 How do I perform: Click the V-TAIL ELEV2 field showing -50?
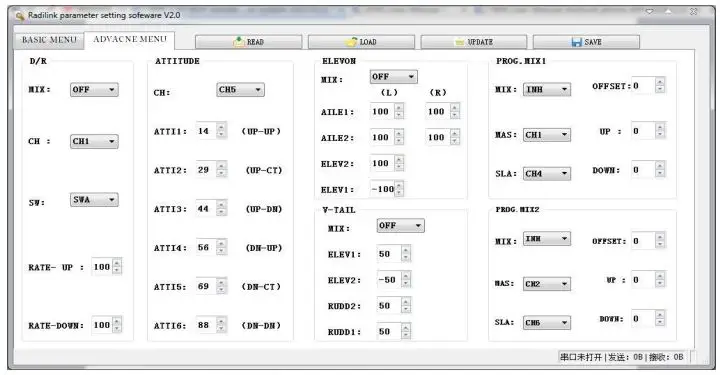coord(388,280)
